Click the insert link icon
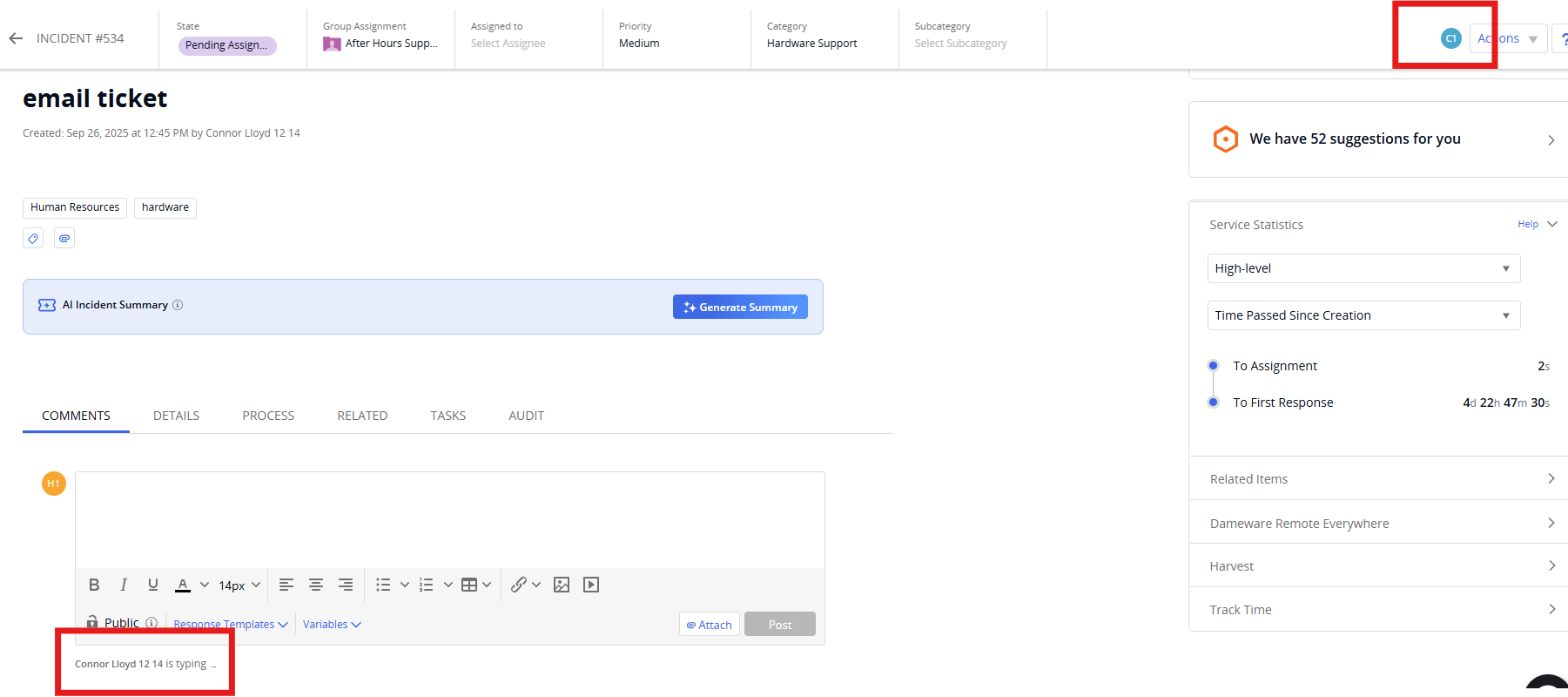The height and width of the screenshot is (697, 1568). tap(519, 585)
